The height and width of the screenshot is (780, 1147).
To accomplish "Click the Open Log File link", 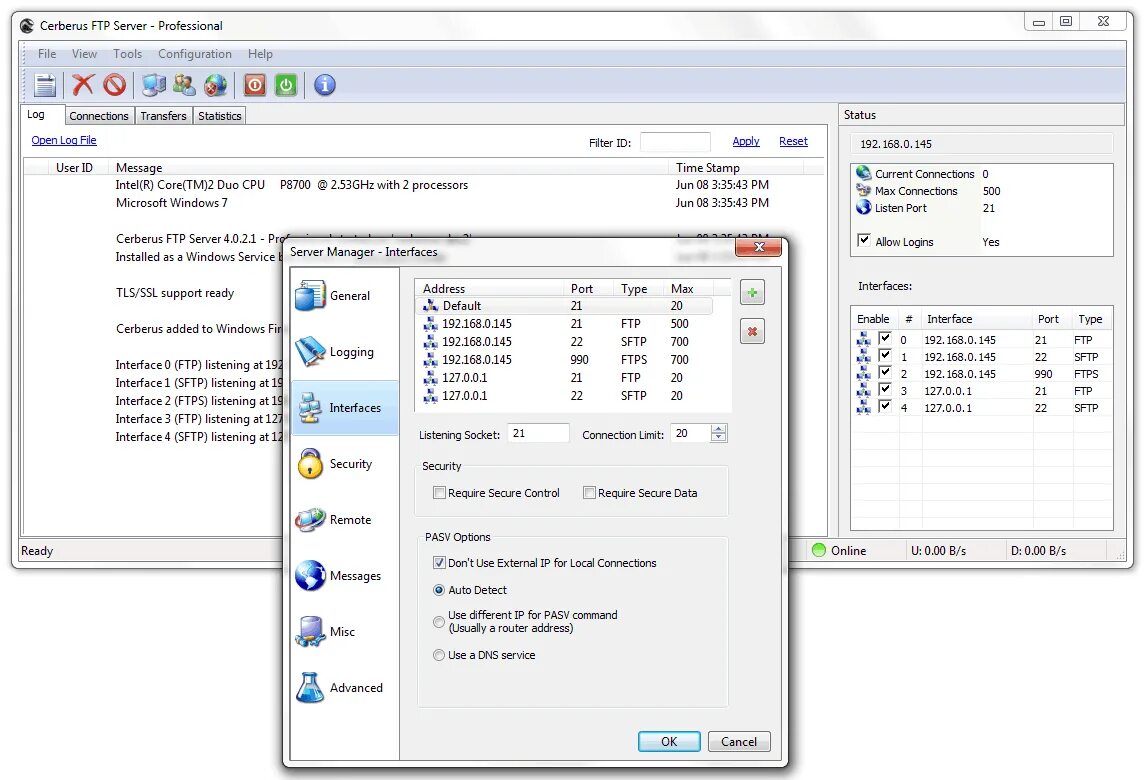I will tap(64, 140).
